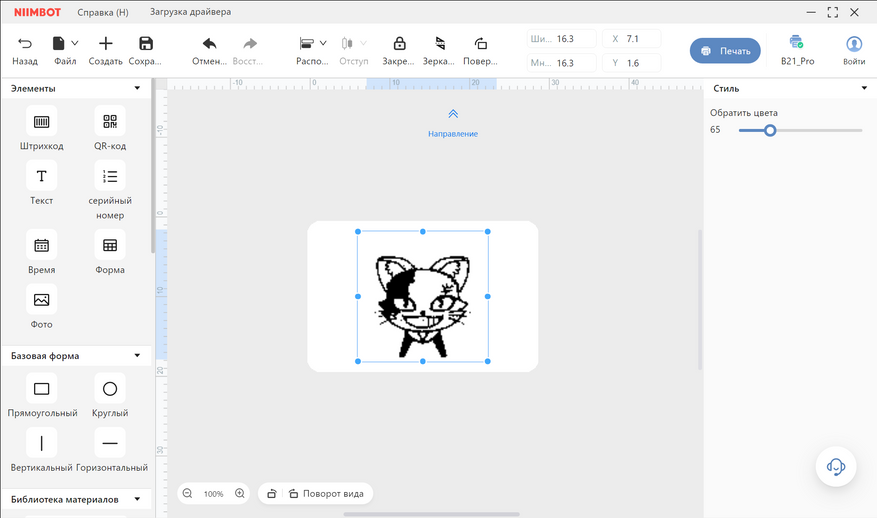The height and width of the screenshot is (518, 877).
Task: Expand Библиотека материалов section
Action: [137, 499]
